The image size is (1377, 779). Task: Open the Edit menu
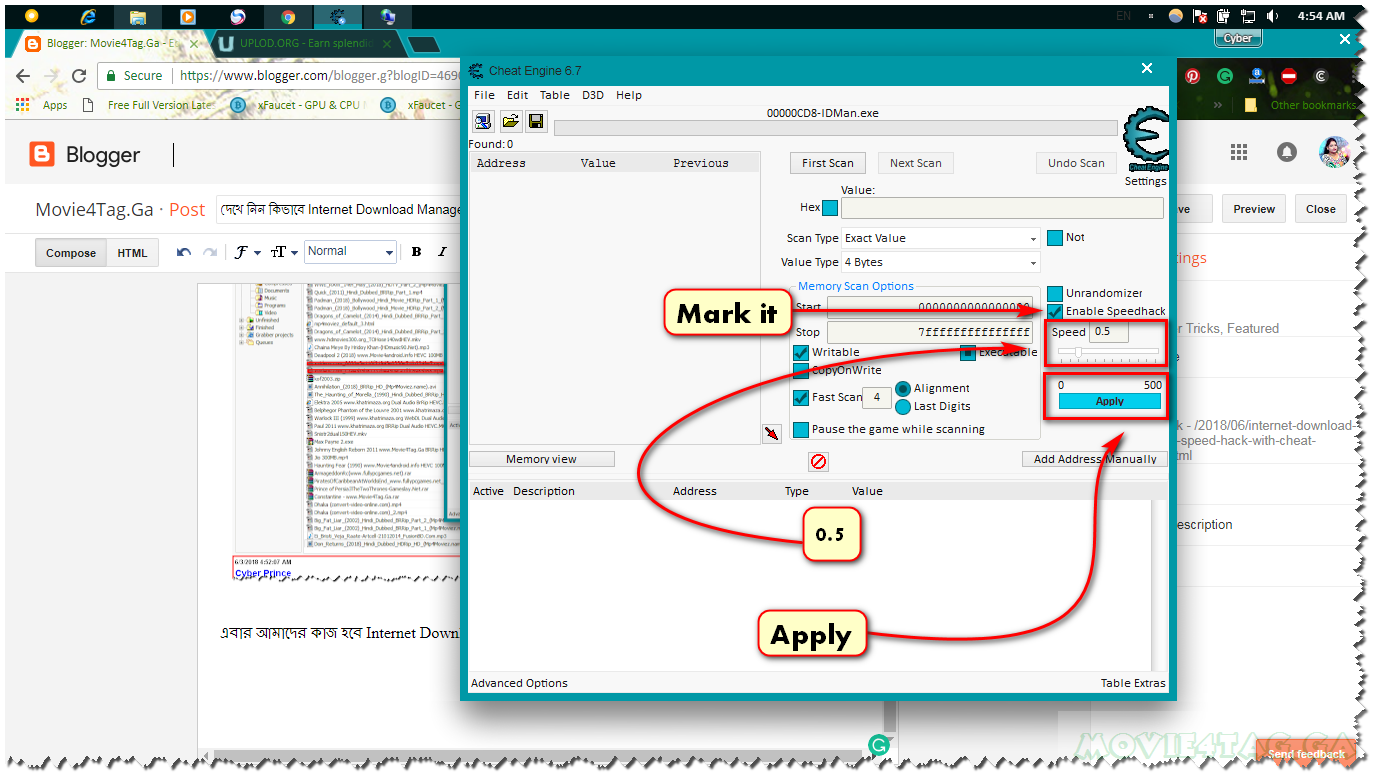[x=517, y=95]
